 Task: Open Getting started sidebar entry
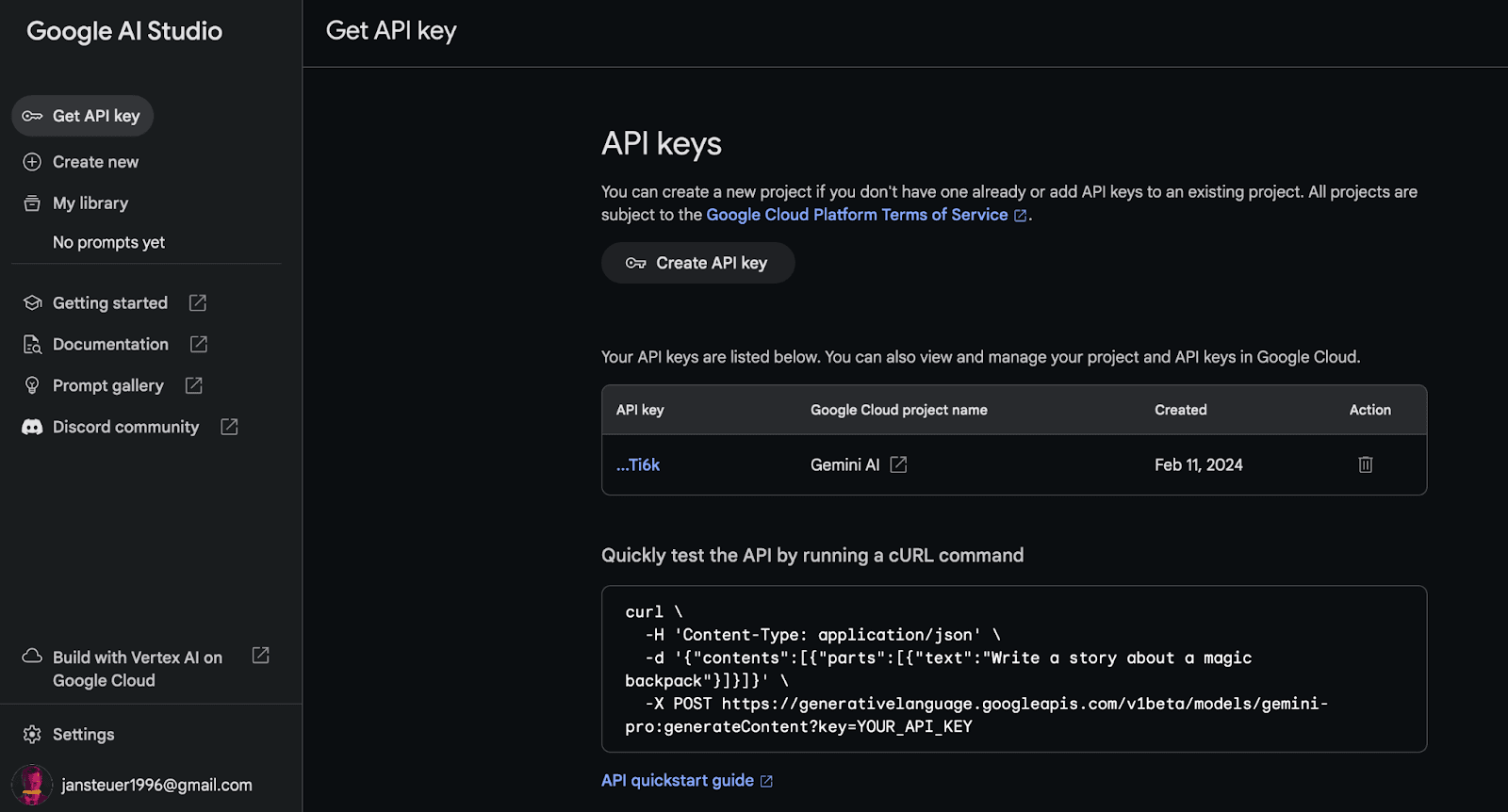tap(110, 303)
